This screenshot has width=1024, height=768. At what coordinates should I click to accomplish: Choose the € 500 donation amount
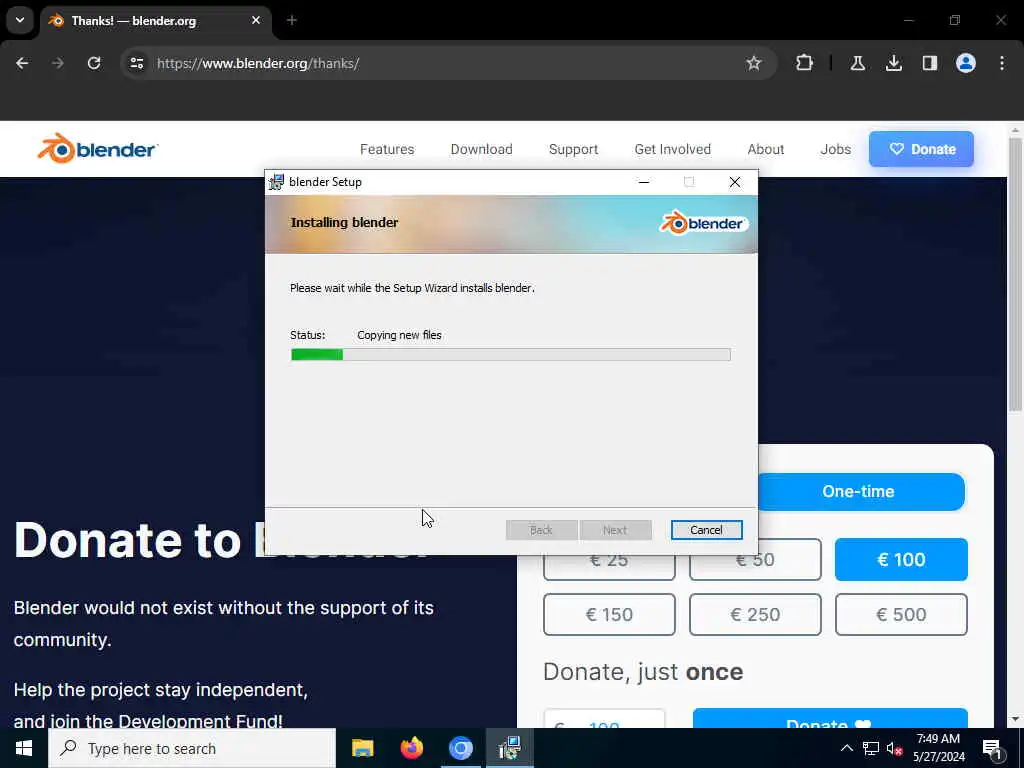tap(901, 615)
